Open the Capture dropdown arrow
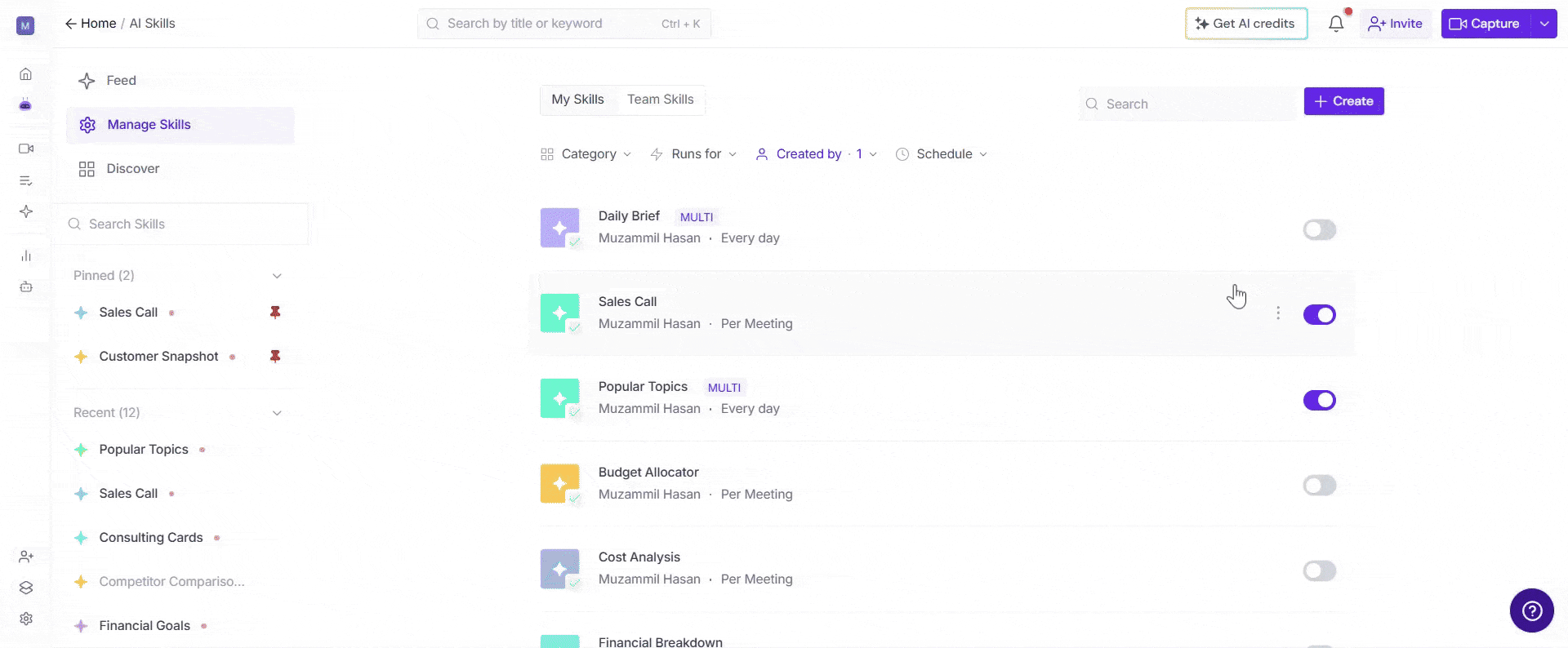This screenshot has width=1568, height=648. [1544, 24]
